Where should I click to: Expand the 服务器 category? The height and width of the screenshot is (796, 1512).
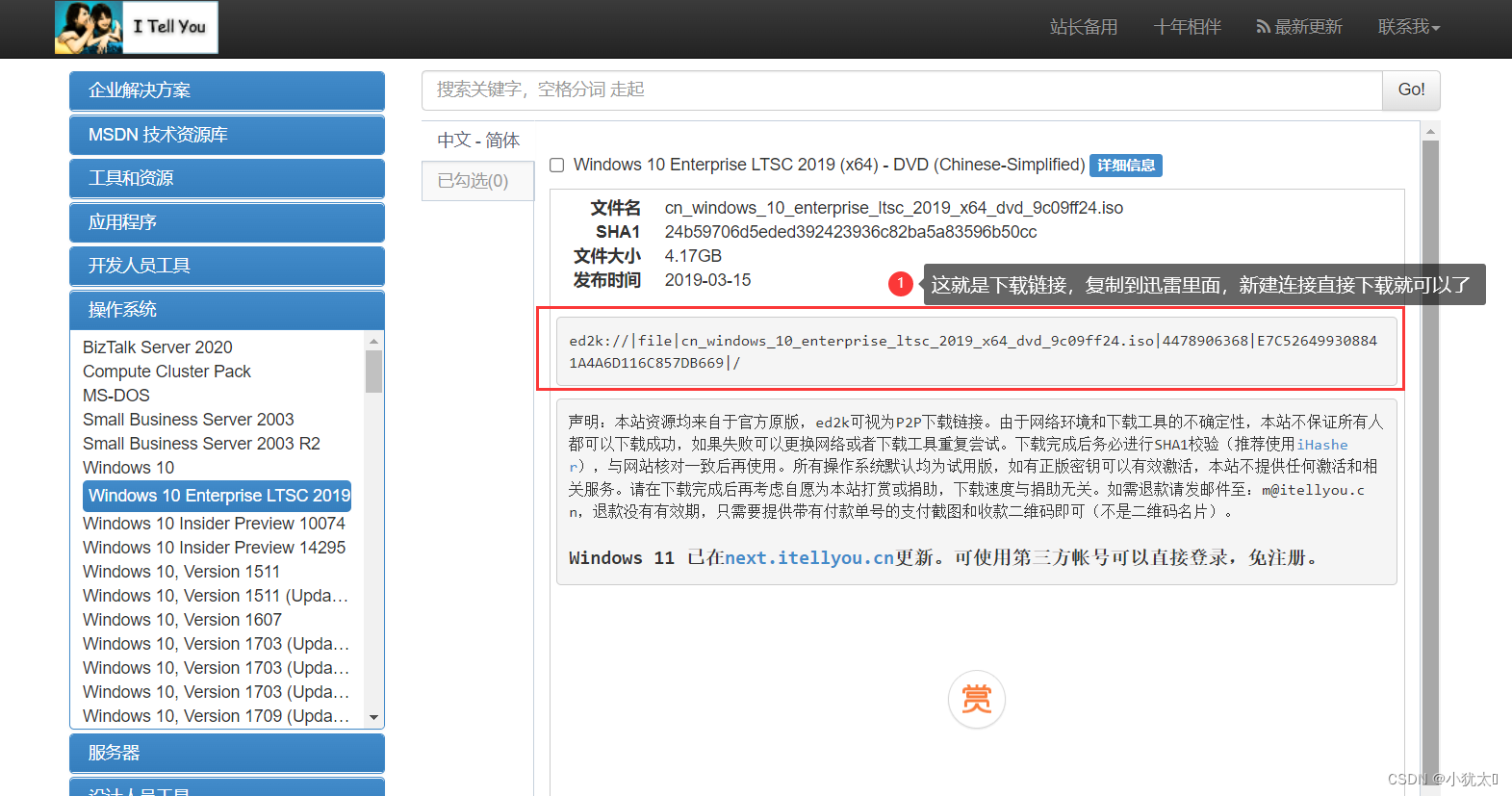click(227, 753)
